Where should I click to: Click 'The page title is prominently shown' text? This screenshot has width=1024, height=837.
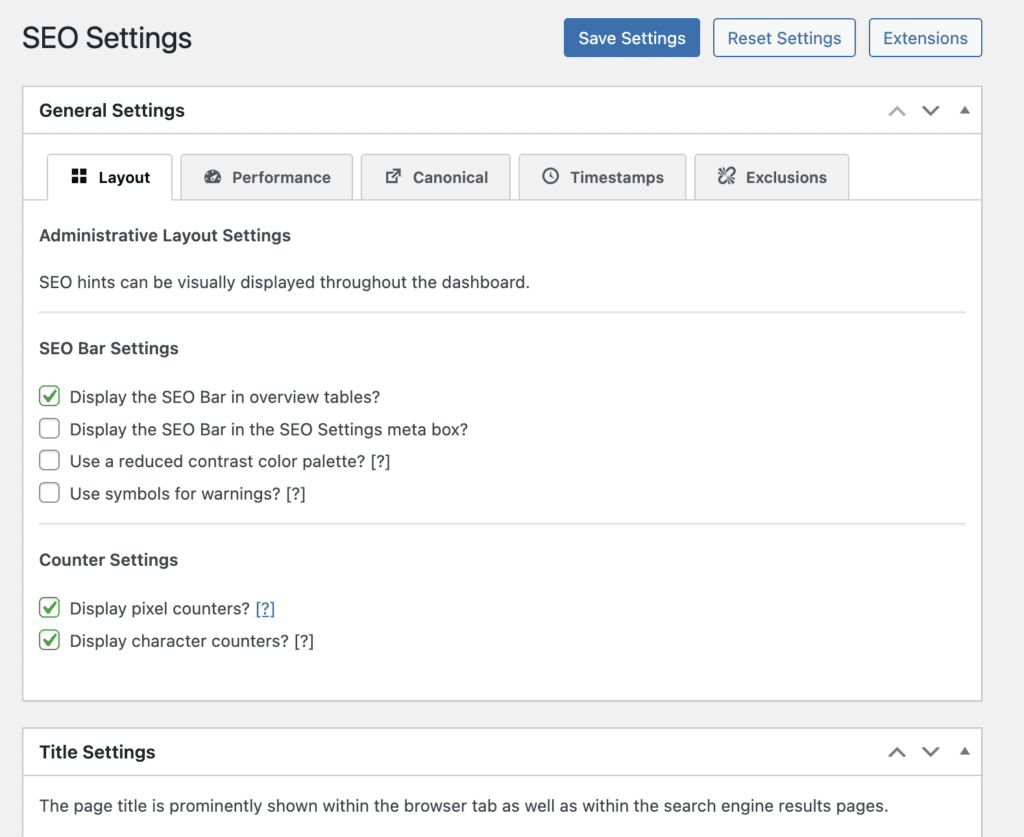click(464, 806)
